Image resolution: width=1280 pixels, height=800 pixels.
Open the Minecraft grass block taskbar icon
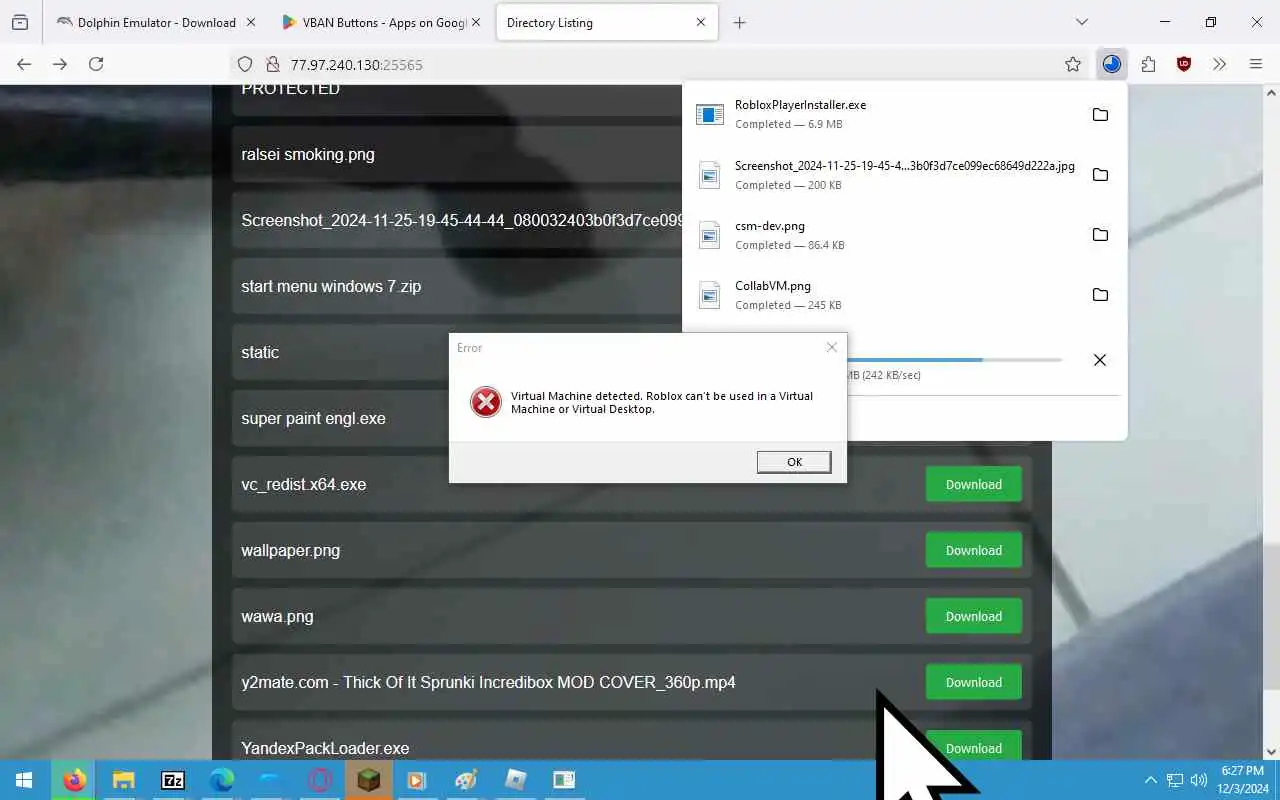368,780
